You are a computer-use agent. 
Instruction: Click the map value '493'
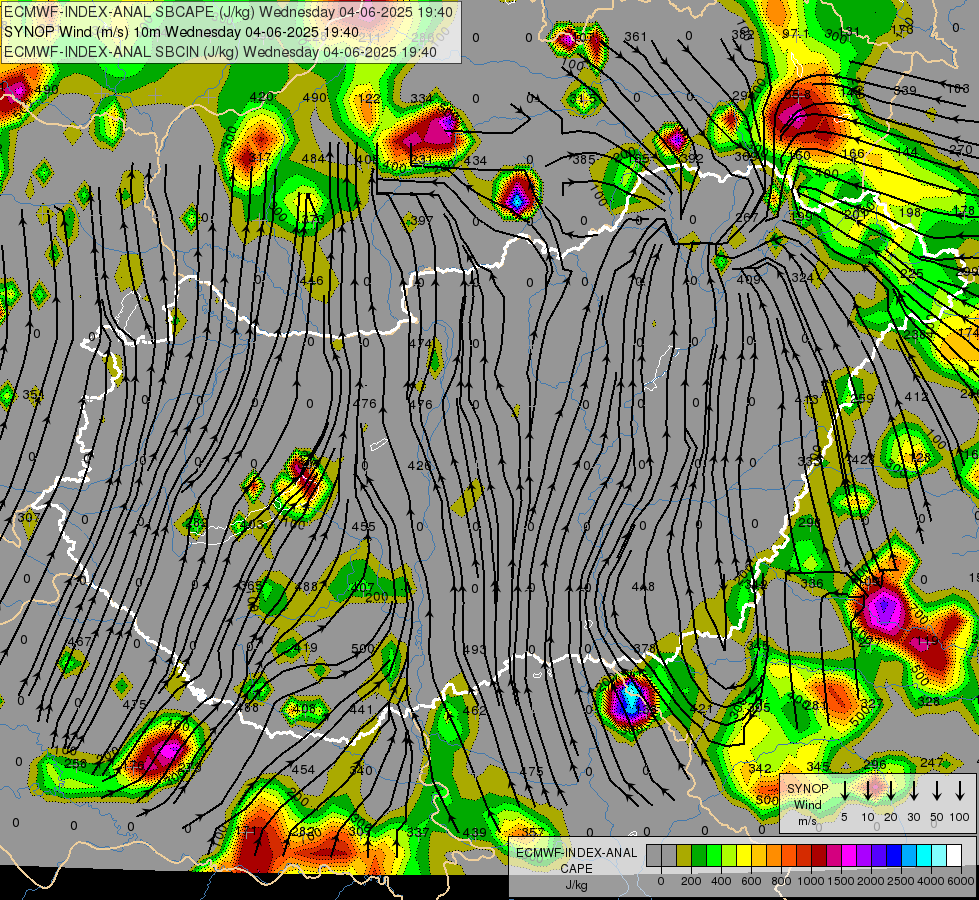tap(474, 649)
